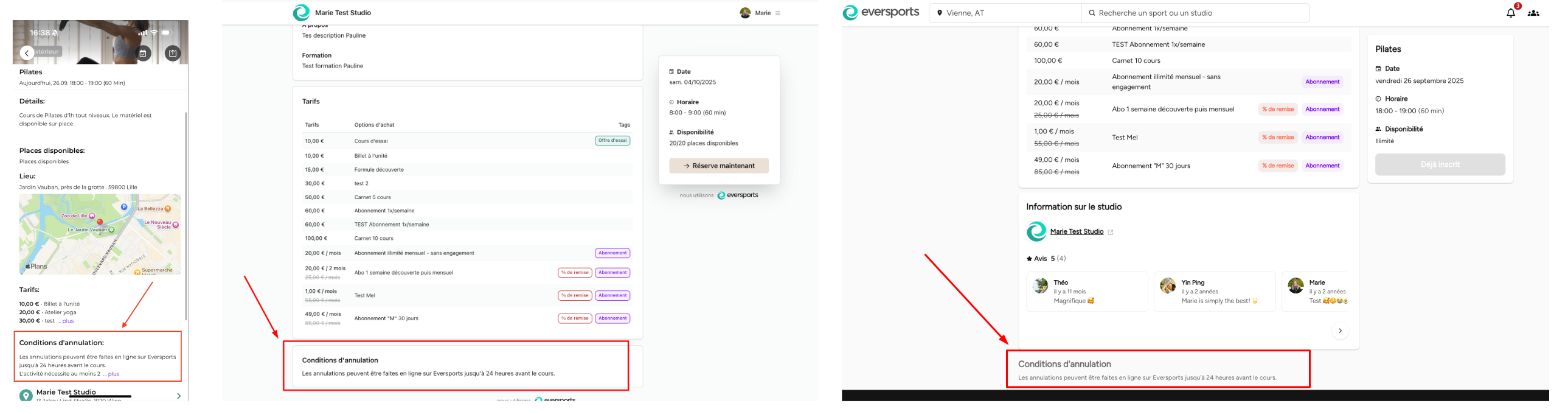Click the group/friends icon in the header

coord(1533,13)
